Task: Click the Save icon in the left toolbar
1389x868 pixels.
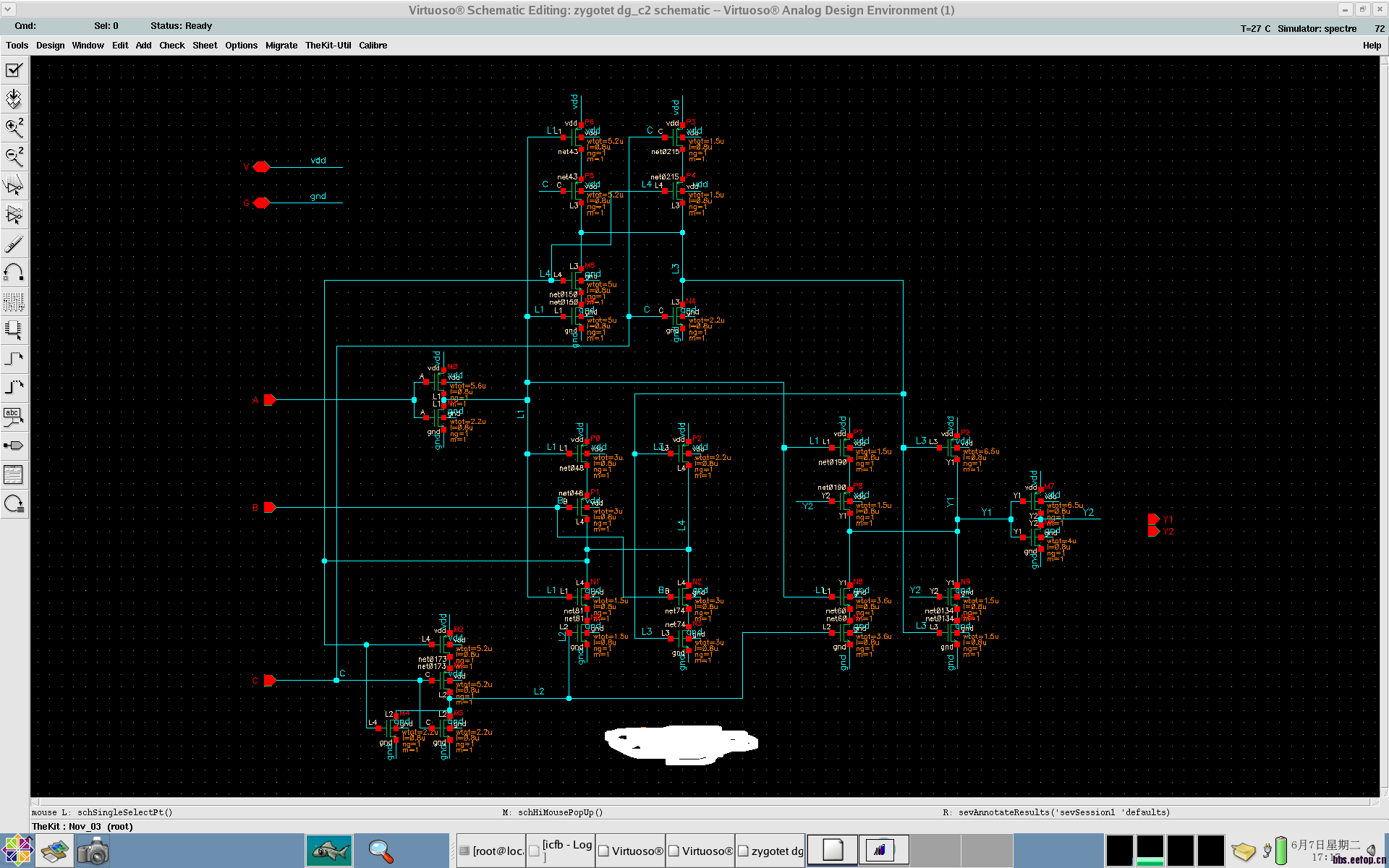Action: click(x=14, y=99)
